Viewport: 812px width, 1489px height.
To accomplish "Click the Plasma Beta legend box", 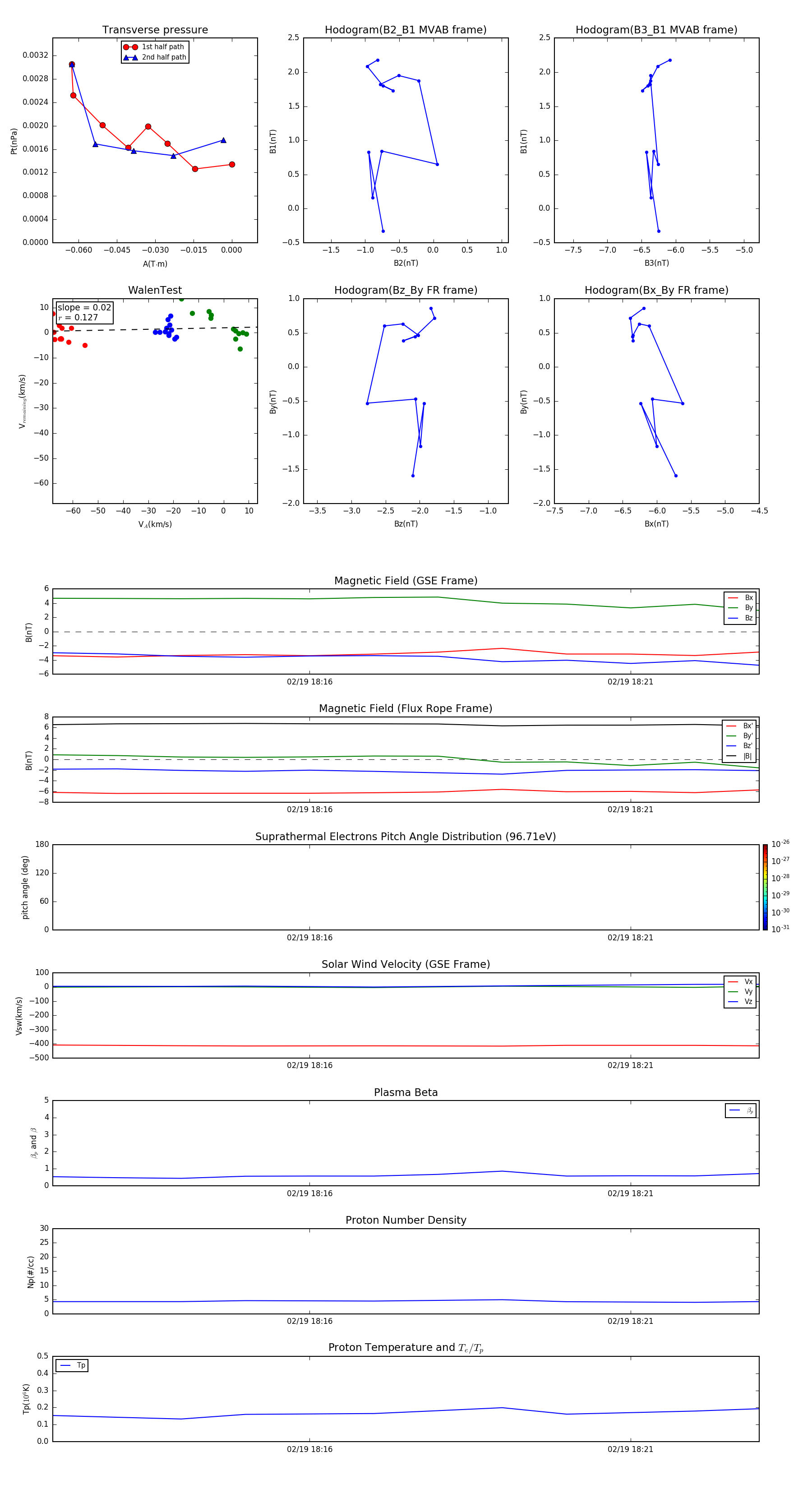I will [740, 1110].
